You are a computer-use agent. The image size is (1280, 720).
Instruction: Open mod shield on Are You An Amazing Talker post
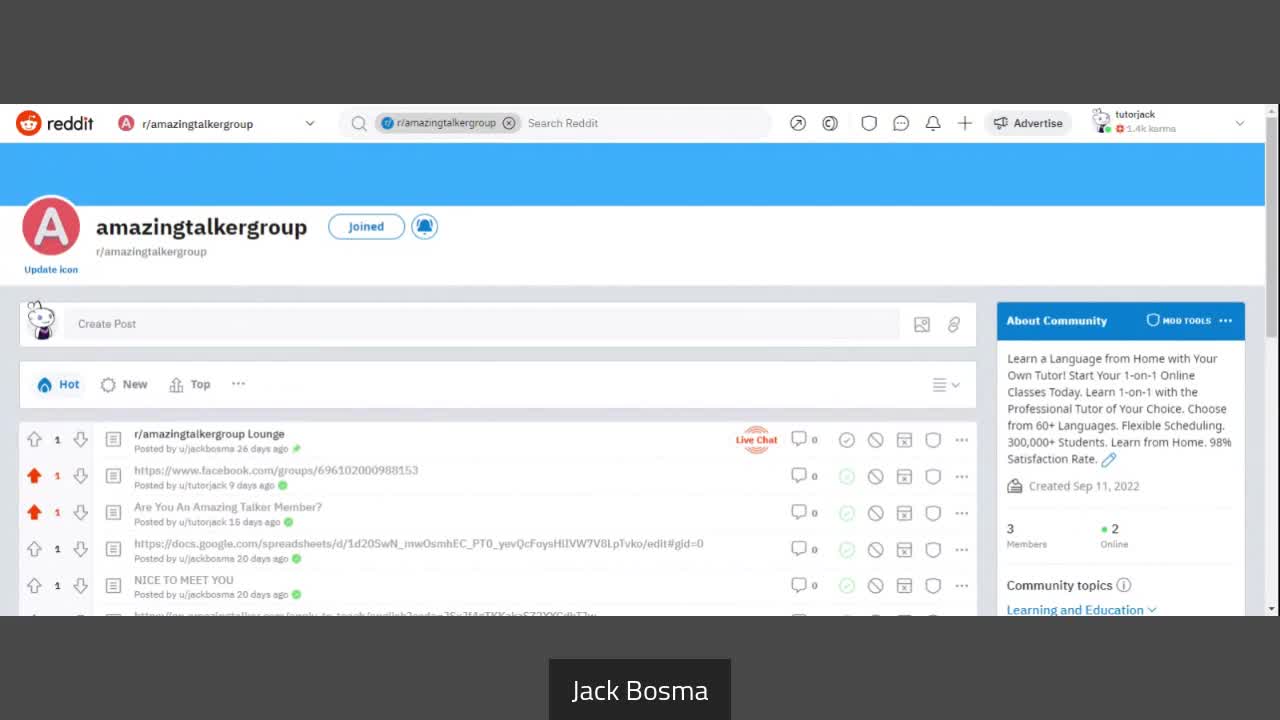[933, 513]
